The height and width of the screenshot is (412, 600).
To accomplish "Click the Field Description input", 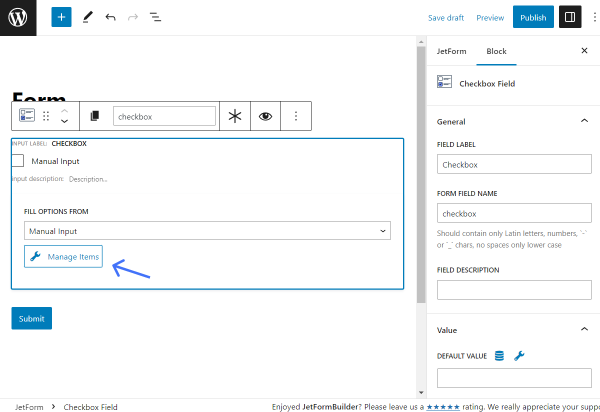I will click(x=514, y=290).
